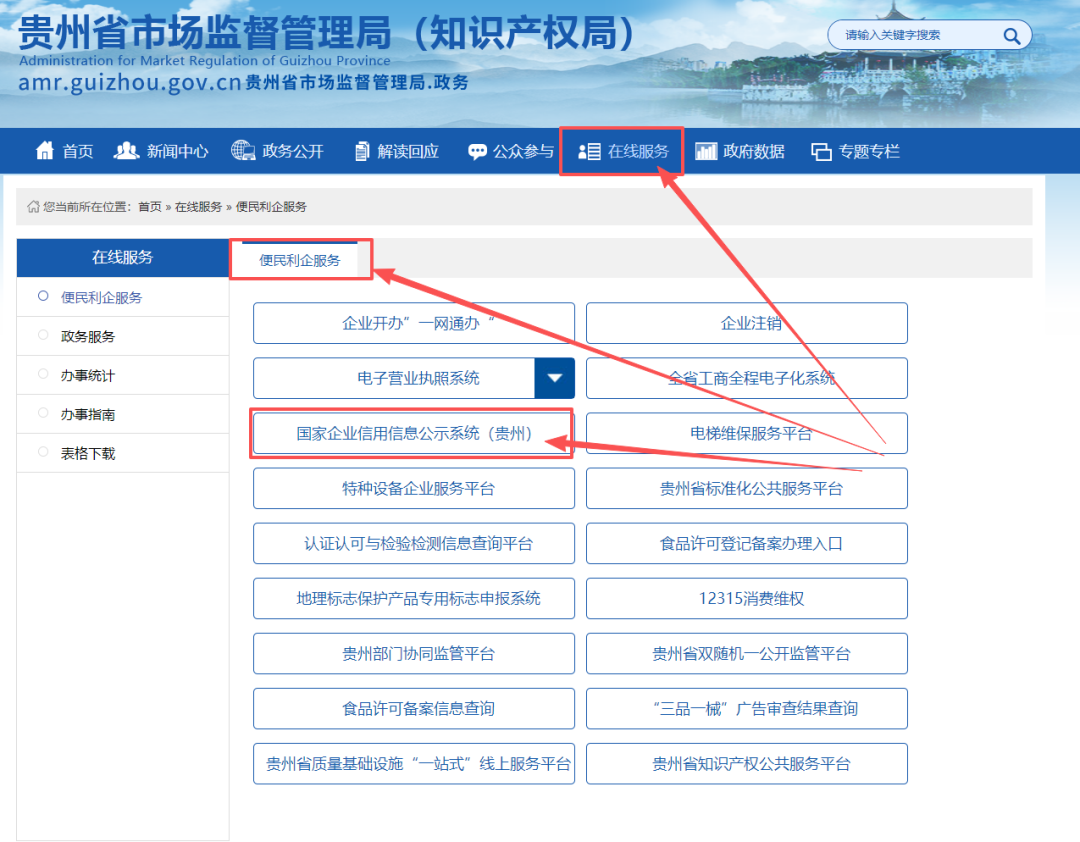Select the 表格下载 sidebar radio bullet
The height and width of the screenshot is (842, 1080).
pos(43,452)
